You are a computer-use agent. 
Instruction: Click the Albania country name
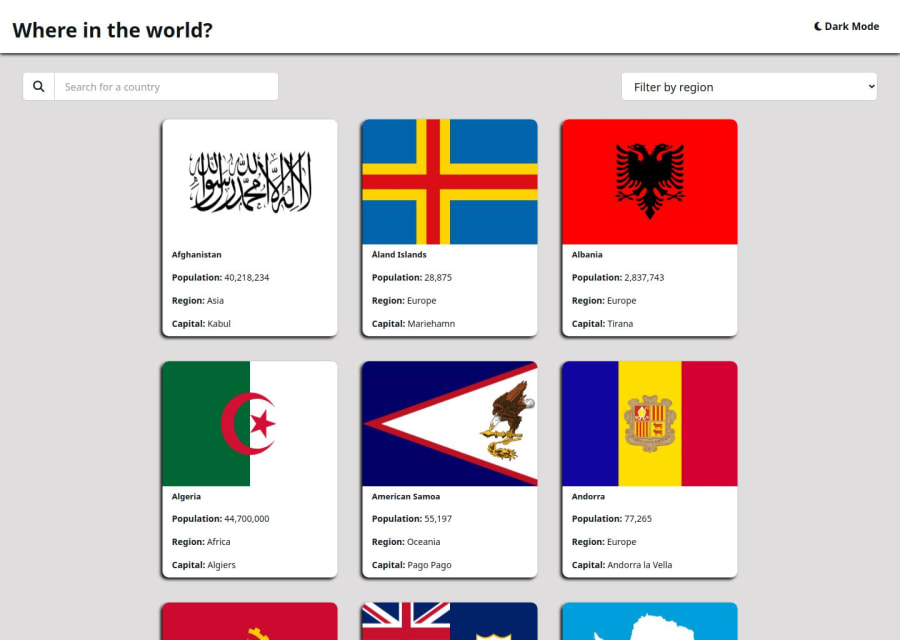point(587,254)
